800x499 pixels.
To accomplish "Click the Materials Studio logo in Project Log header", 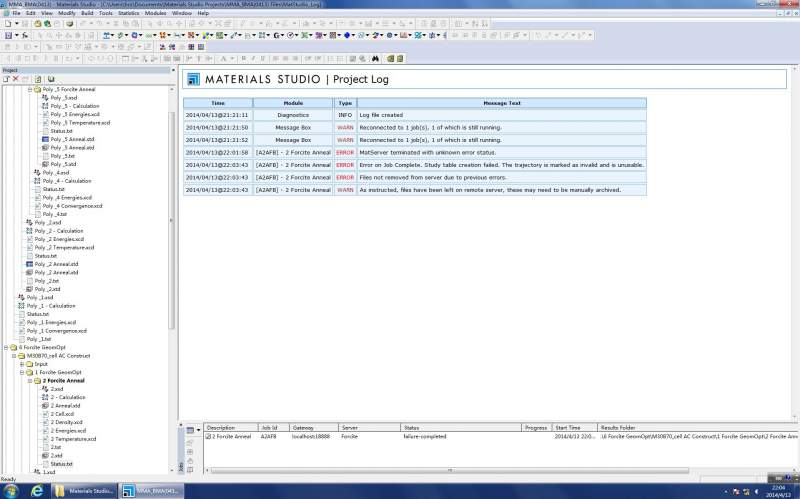I will (x=193, y=79).
